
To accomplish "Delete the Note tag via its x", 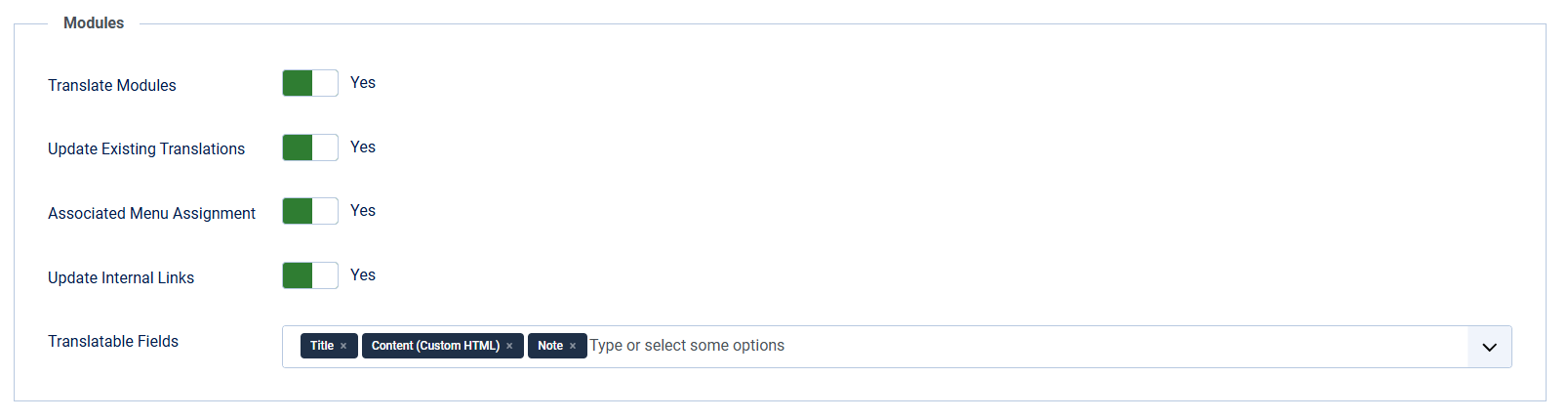I will 573,346.
